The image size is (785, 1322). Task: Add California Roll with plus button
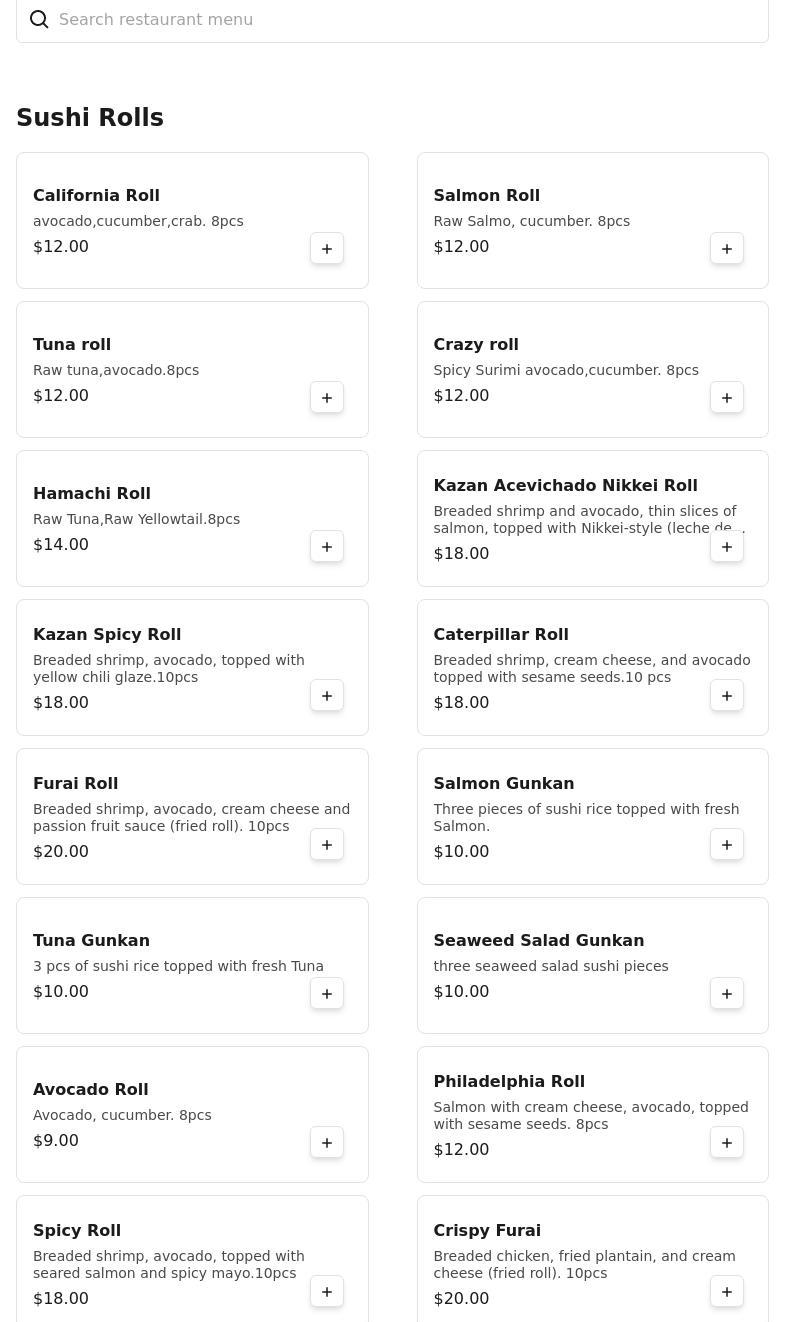pos(327,249)
